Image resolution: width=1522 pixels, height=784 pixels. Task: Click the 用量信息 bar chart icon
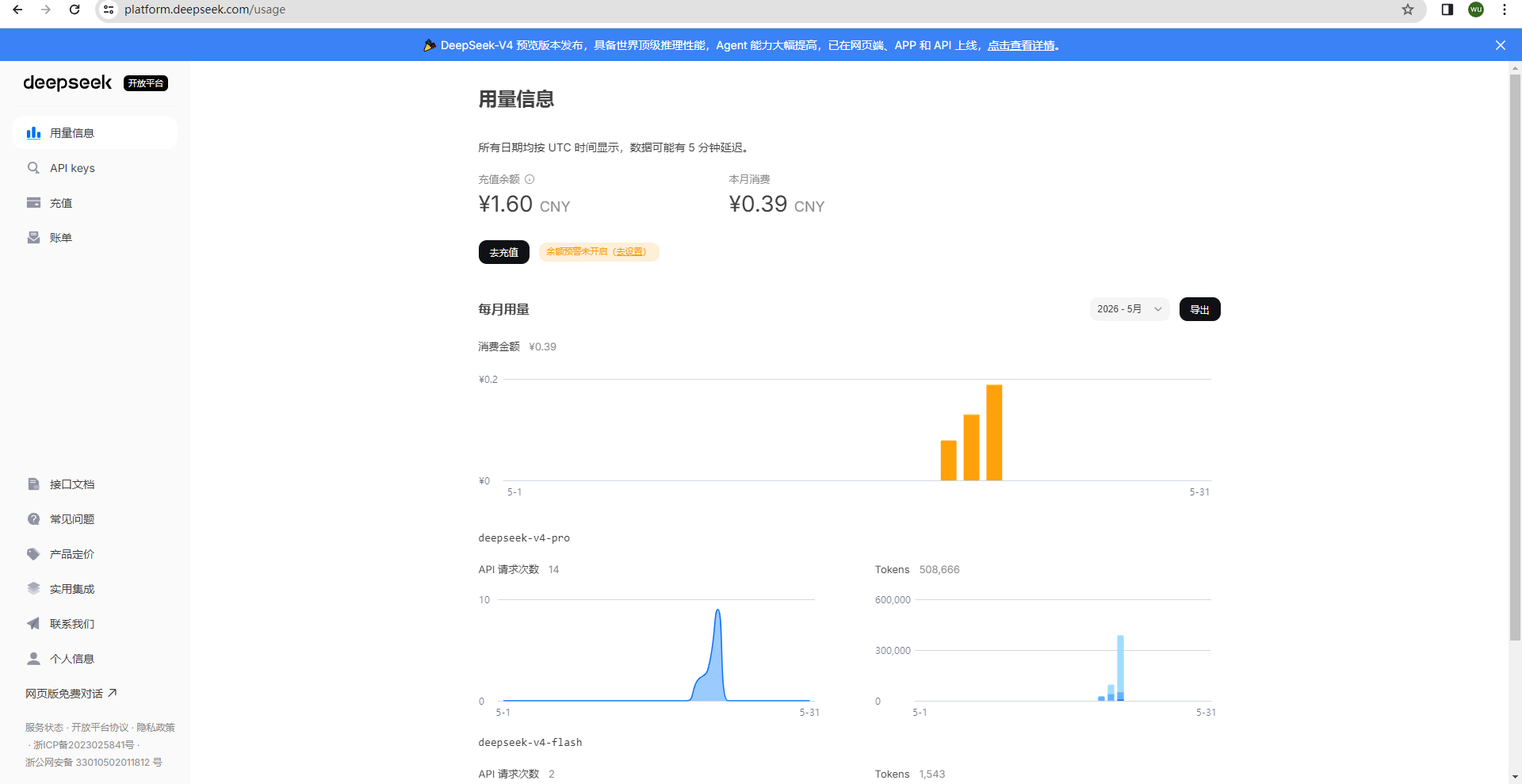[33, 132]
